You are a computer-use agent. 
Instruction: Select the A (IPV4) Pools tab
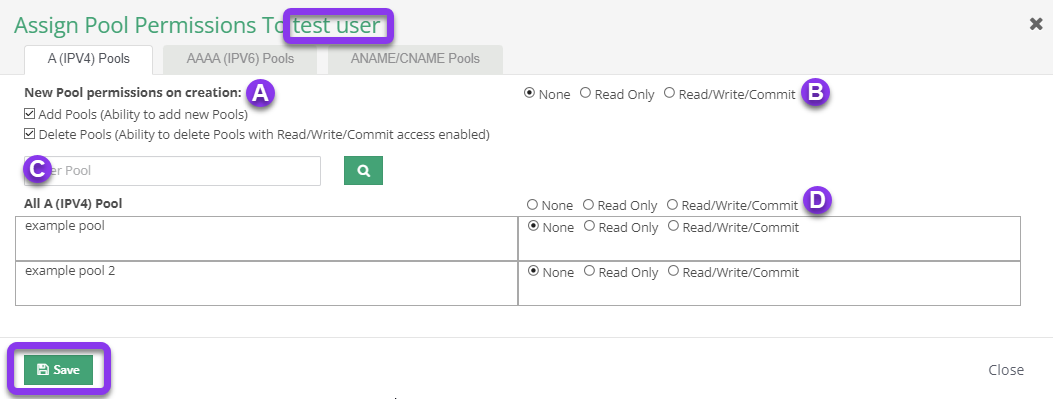[89, 59]
